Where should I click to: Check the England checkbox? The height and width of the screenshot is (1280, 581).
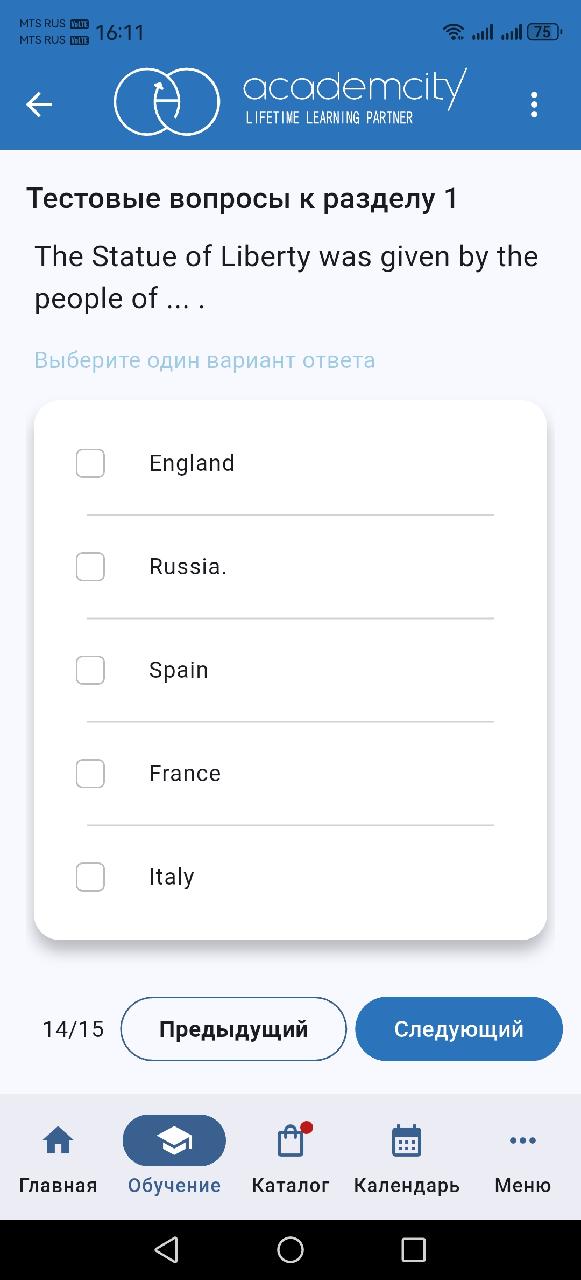coord(90,463)
